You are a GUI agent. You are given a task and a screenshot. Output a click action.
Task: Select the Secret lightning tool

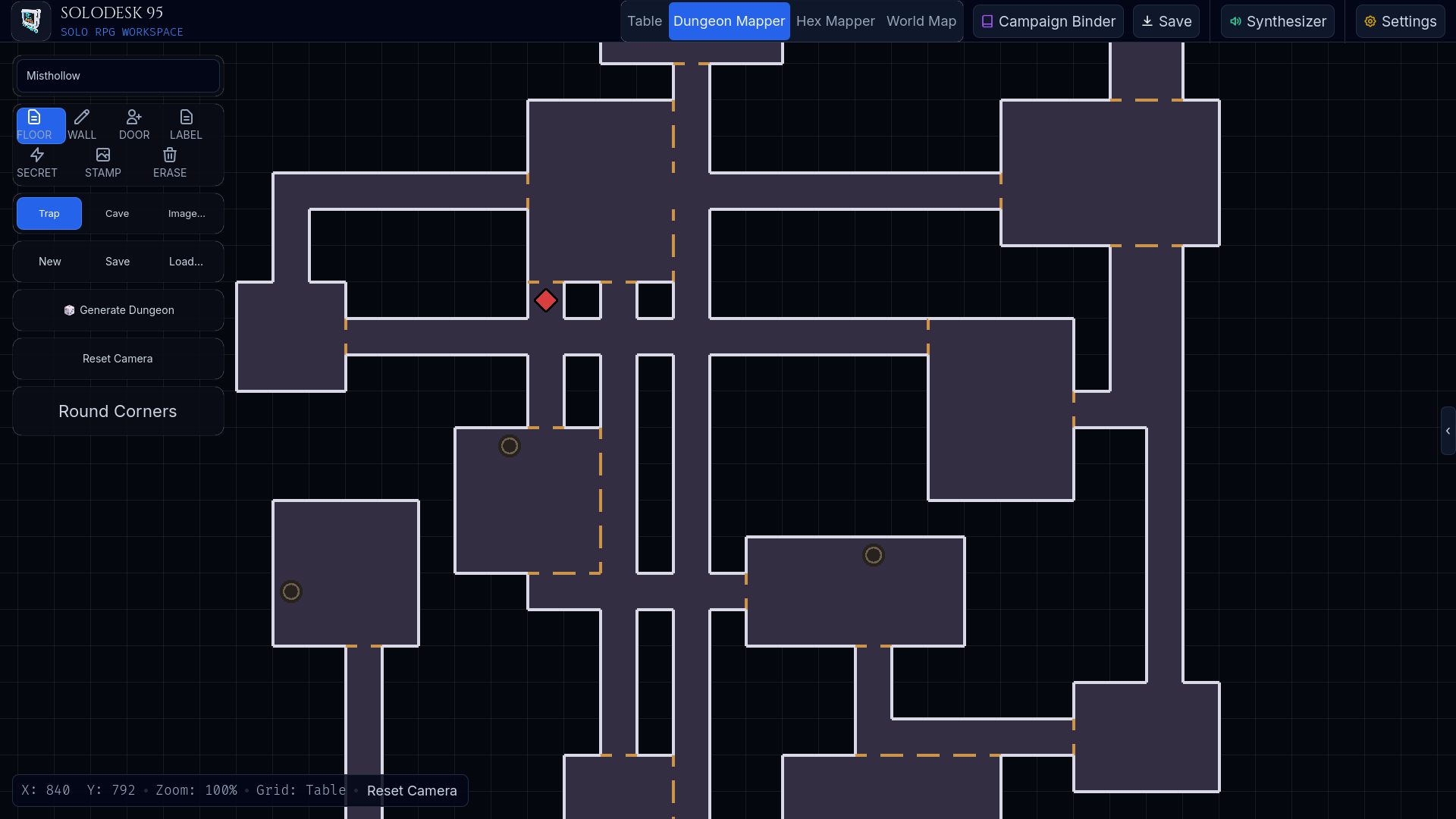coord(37,163)
